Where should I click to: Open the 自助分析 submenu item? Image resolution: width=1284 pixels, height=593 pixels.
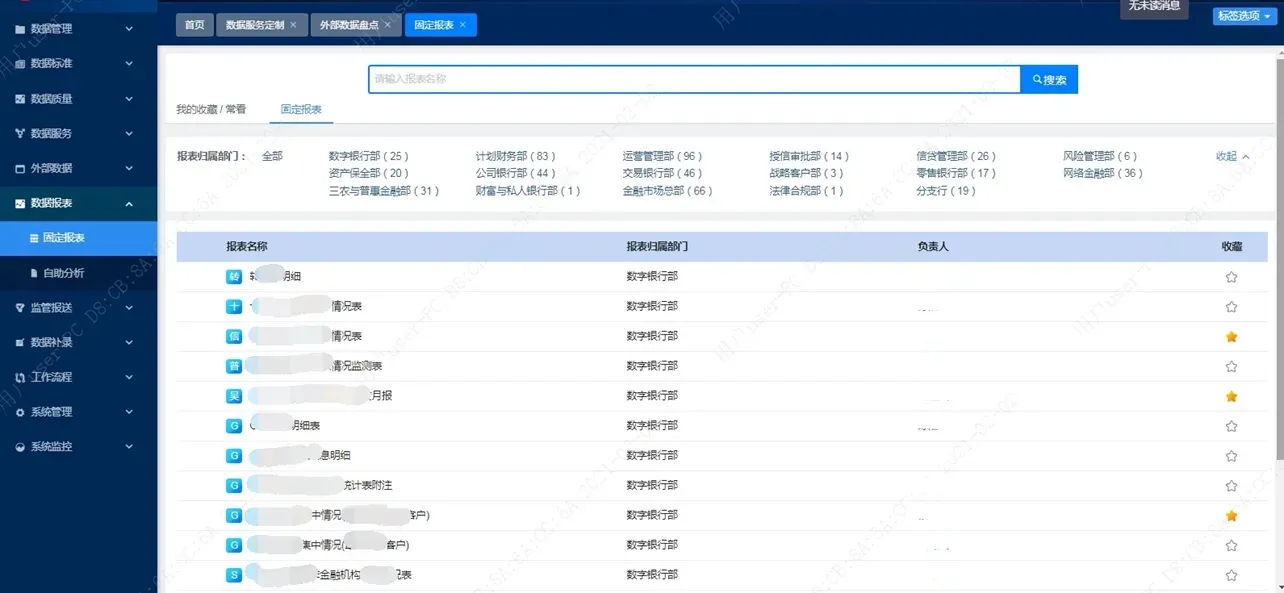click(64, 273)
